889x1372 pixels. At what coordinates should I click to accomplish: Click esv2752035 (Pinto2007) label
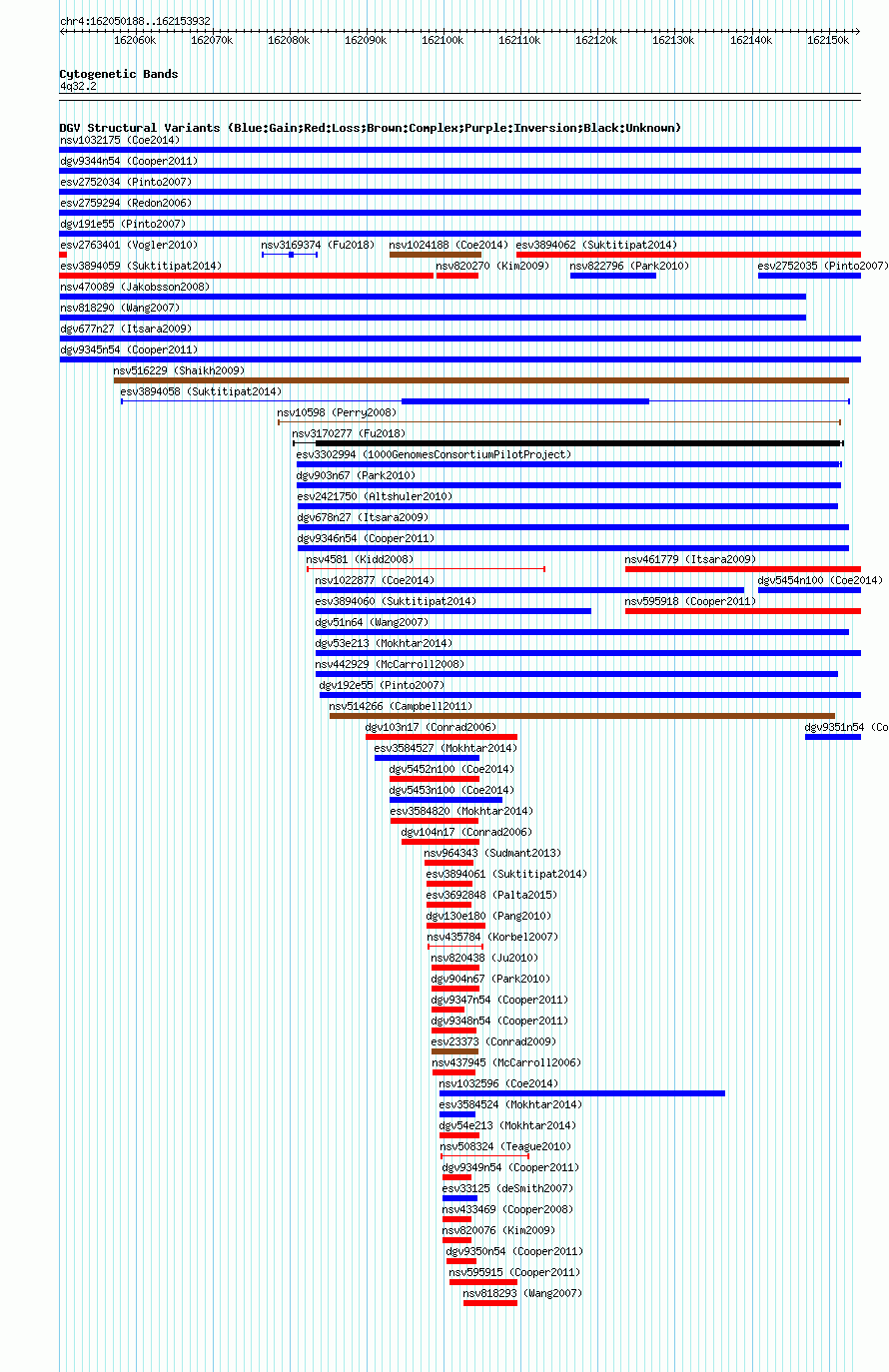click(822, 266)
